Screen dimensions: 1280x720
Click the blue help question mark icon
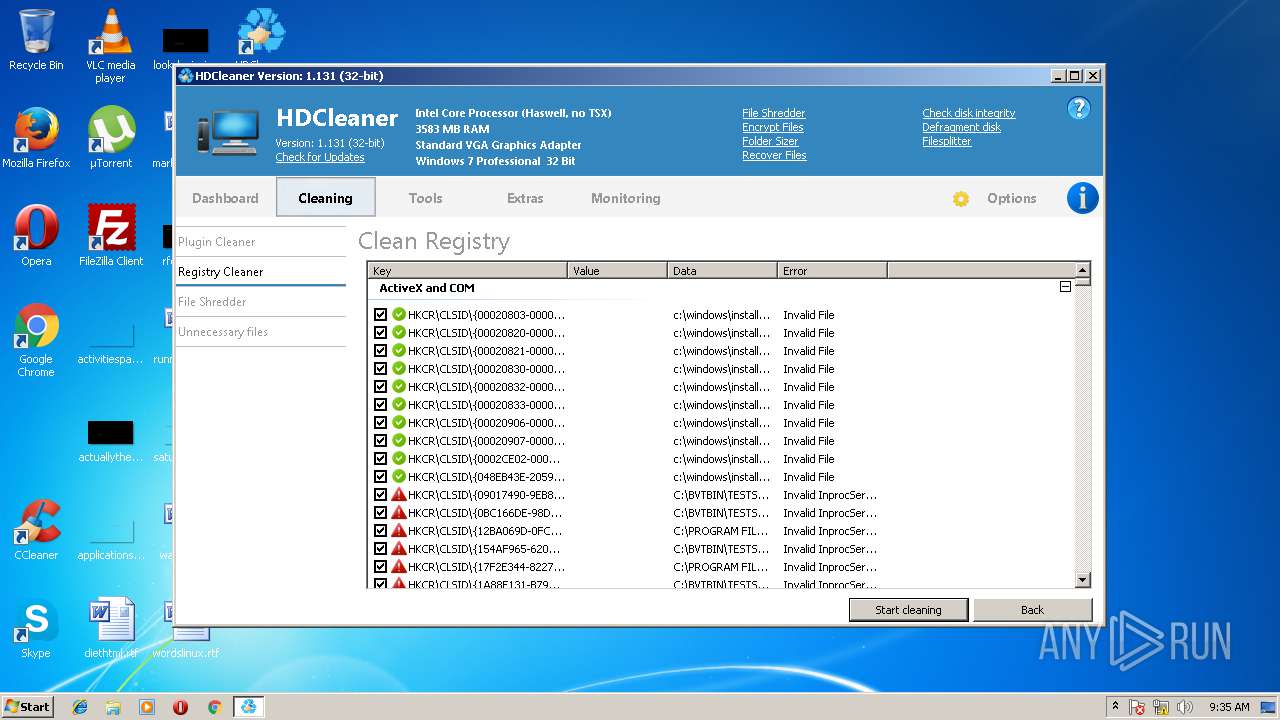[x=1078, y=108]
